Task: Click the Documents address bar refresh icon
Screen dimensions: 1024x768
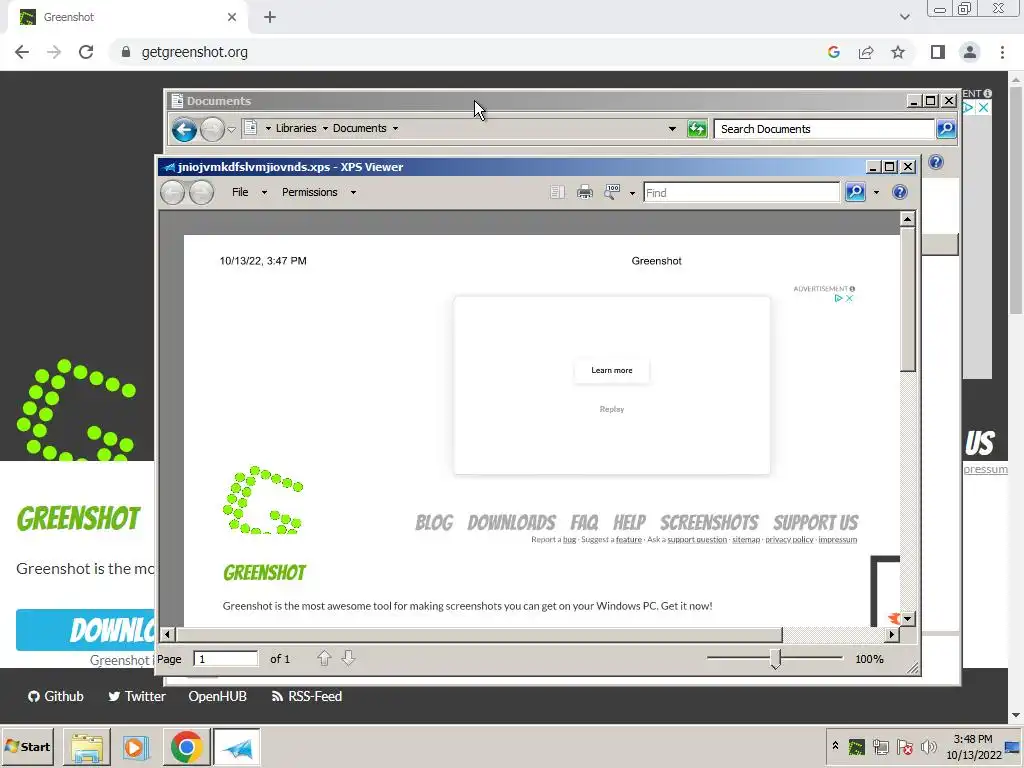Action: pos(697,129)
